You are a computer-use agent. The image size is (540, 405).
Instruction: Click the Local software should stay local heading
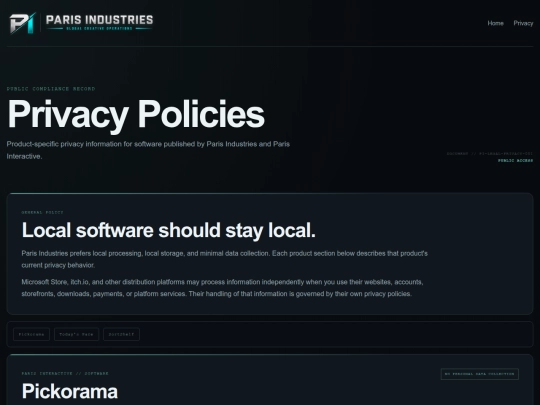point(169,230)
